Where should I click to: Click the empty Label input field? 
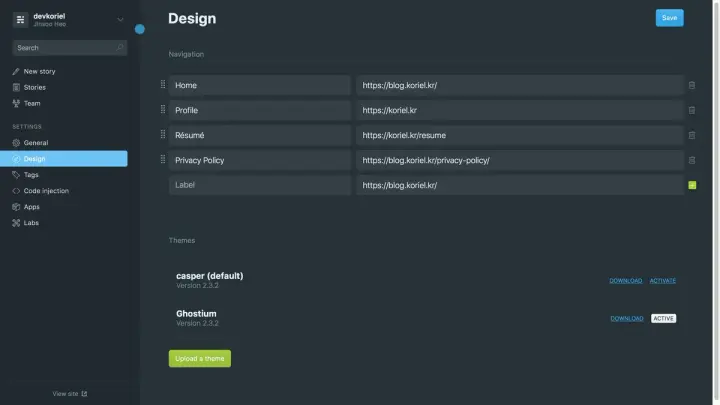260,185
